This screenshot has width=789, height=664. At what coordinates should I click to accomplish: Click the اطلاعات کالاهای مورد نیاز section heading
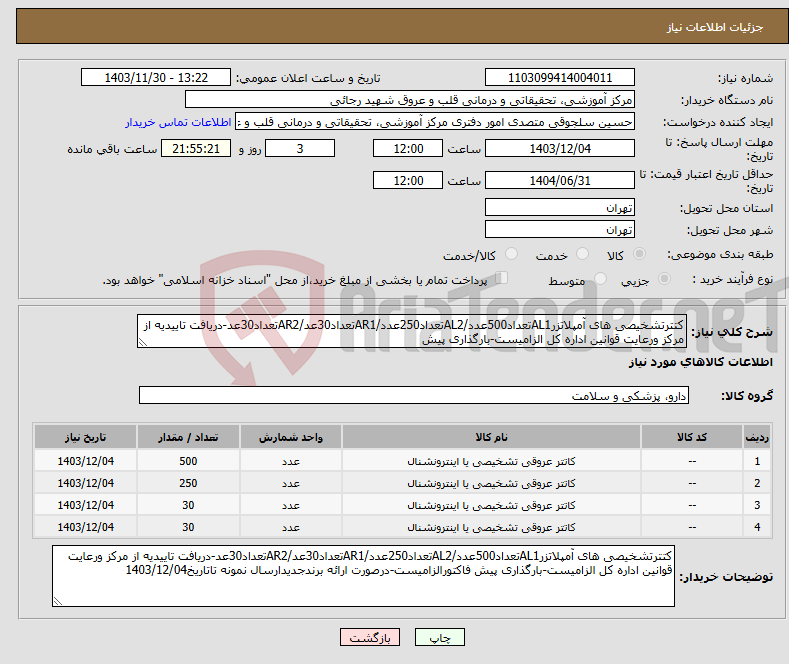[700, 362]
